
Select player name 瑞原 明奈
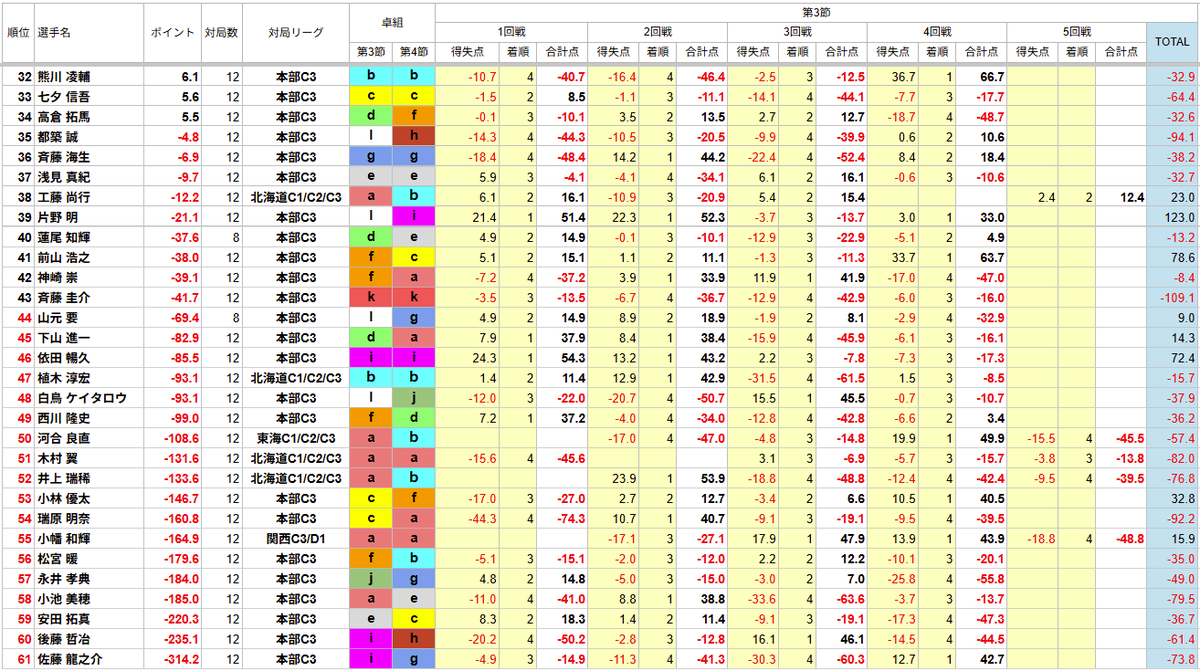click(x=64, y=518)
